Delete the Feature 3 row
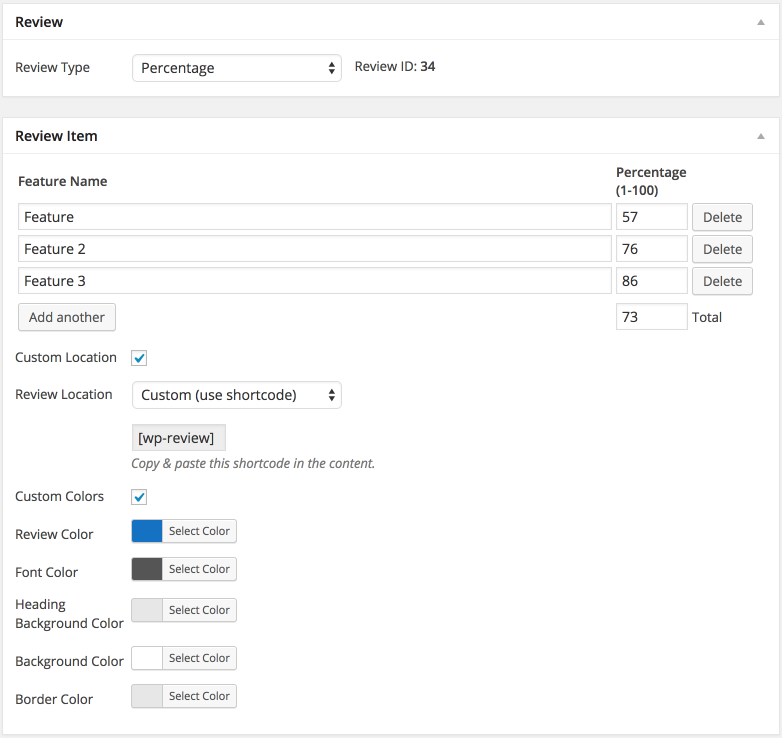 (x=722, y=281)
